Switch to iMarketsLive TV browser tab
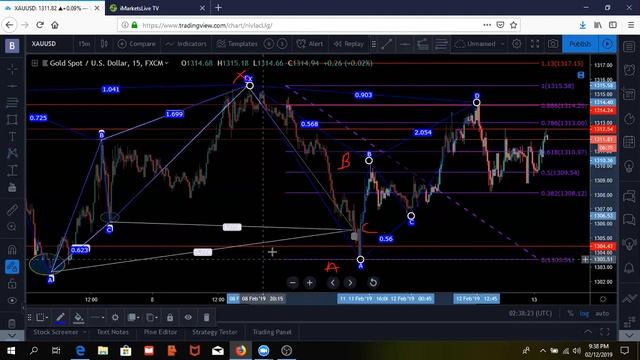Viewport: 640px width, 360px height. click(157, 8)
